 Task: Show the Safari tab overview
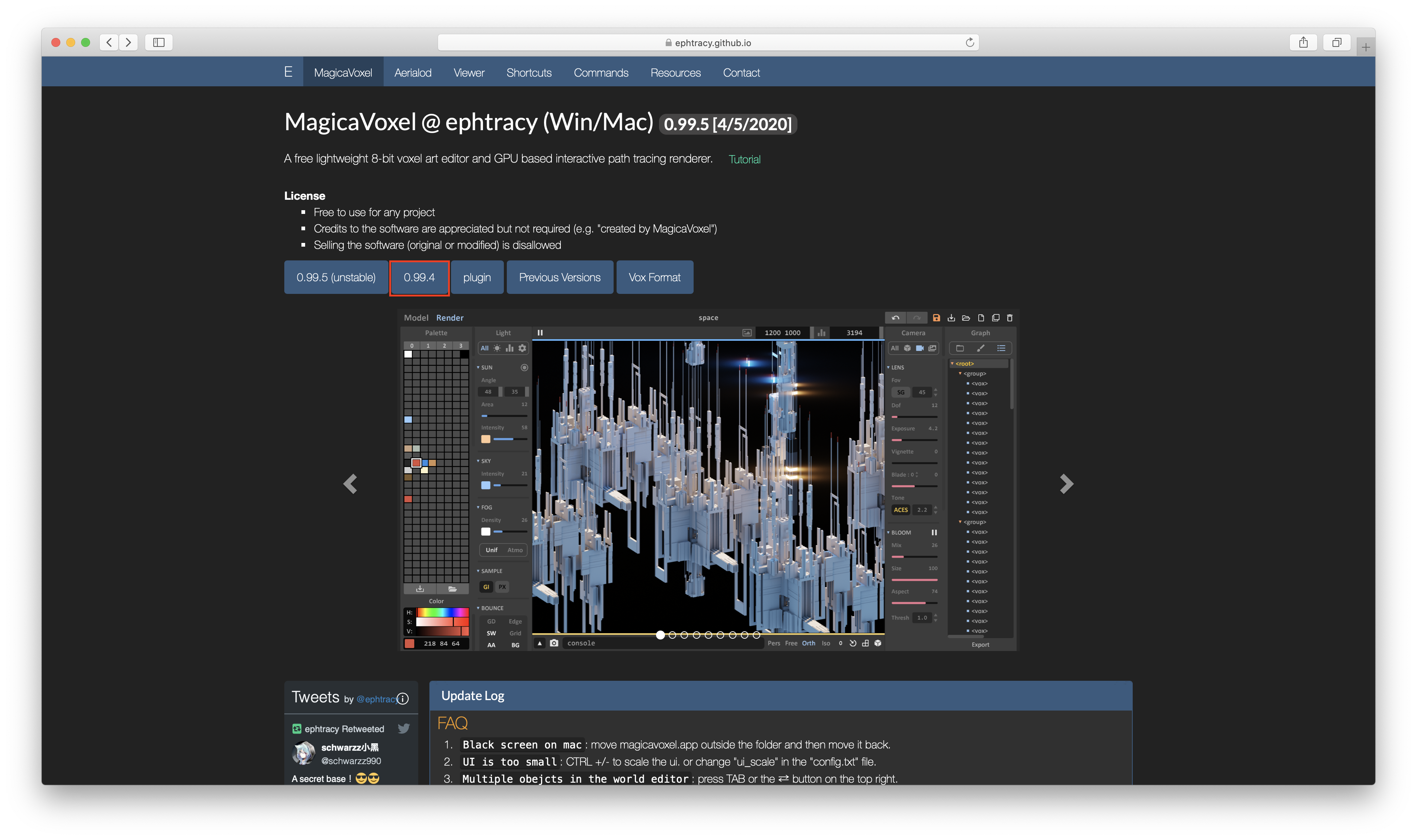point(1336,42)
